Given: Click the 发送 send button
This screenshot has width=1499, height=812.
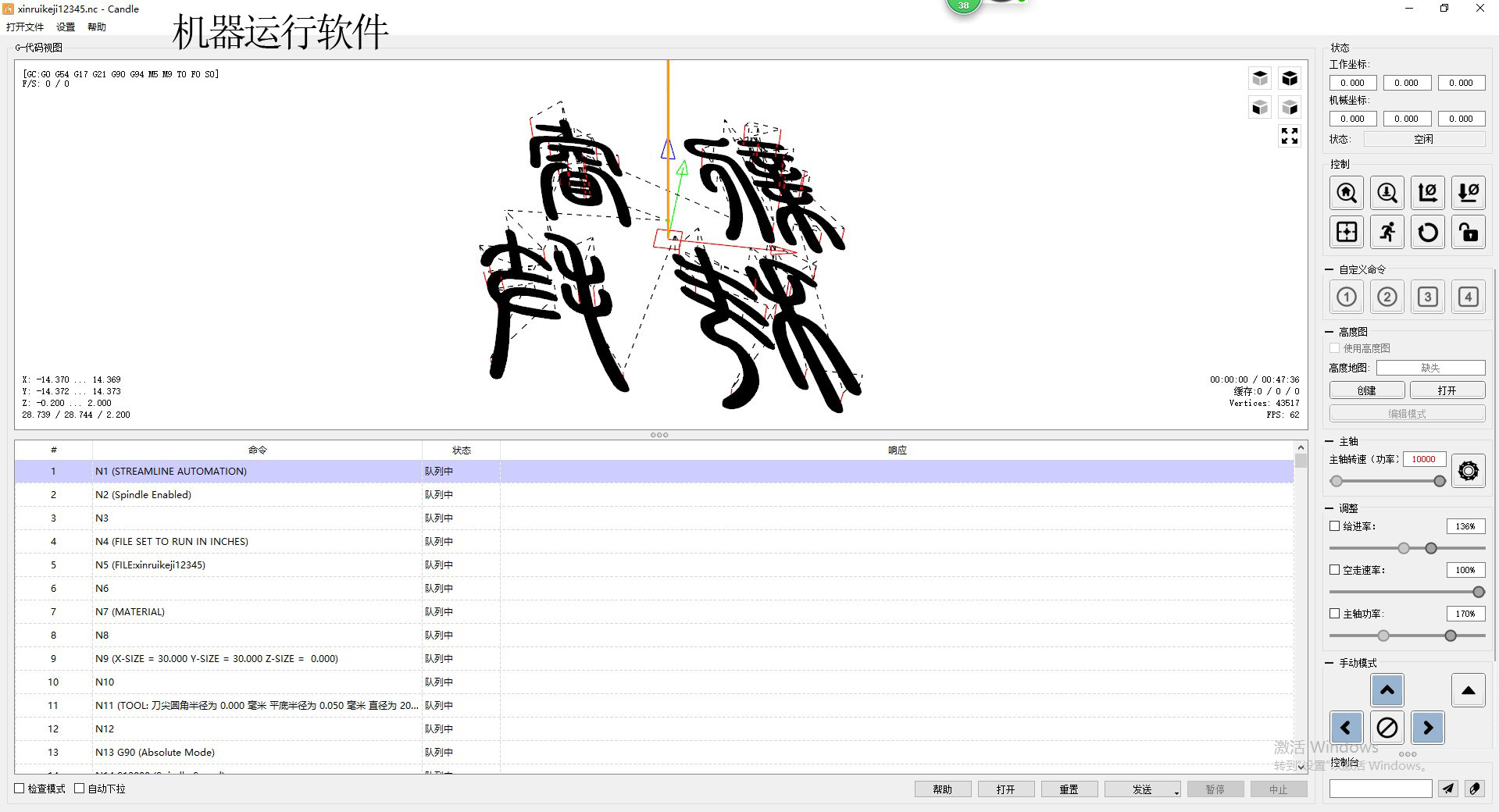Looking at the screenshot, I should coord(1142,789).
